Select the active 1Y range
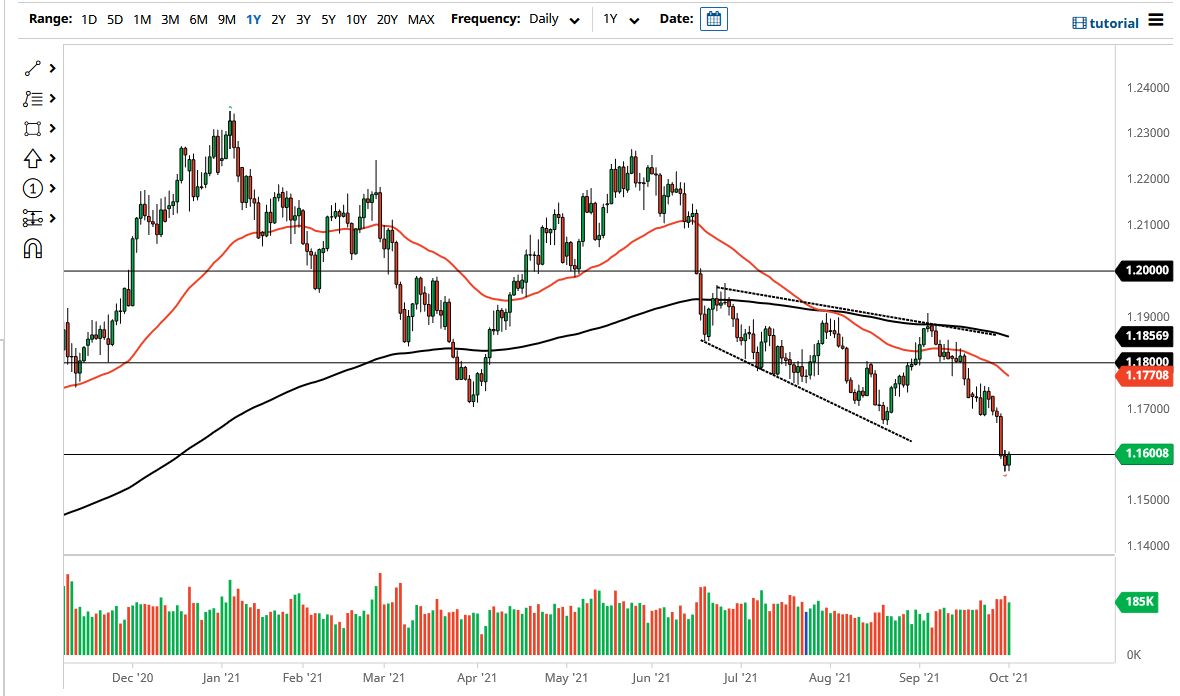The image size is (1180, 696). click(254, 20)
